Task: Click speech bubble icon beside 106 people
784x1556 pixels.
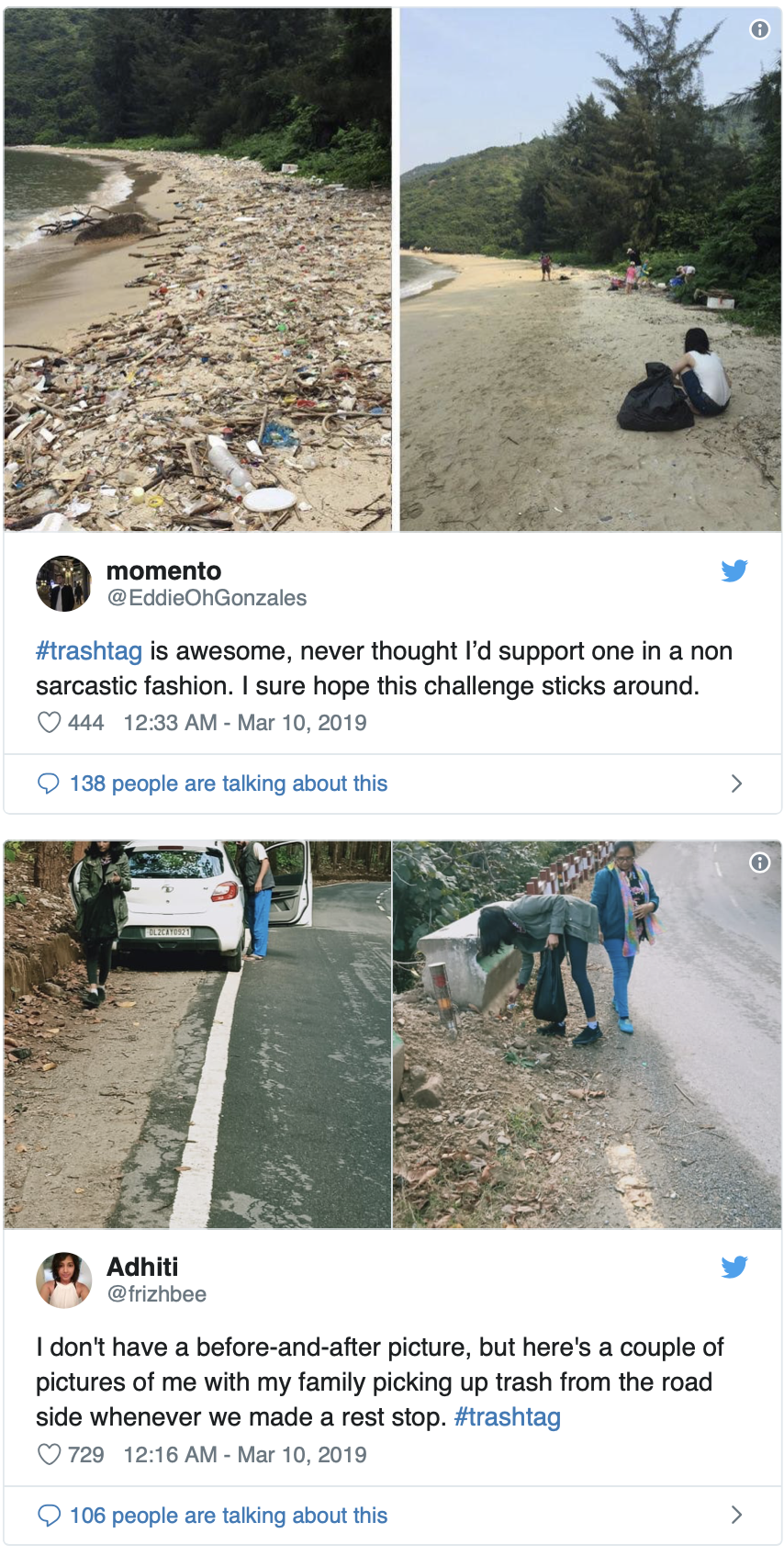Action: pos(48,1516)
